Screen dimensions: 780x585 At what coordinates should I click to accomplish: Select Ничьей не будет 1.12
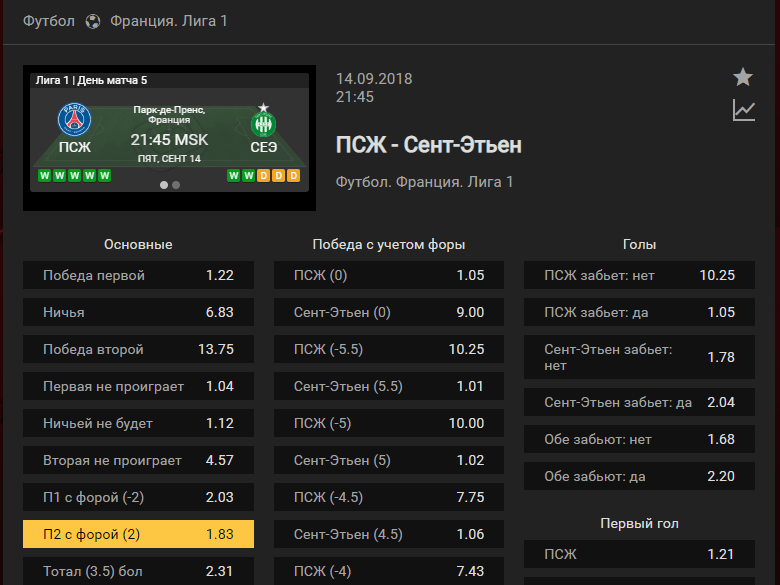pos(138,423)
